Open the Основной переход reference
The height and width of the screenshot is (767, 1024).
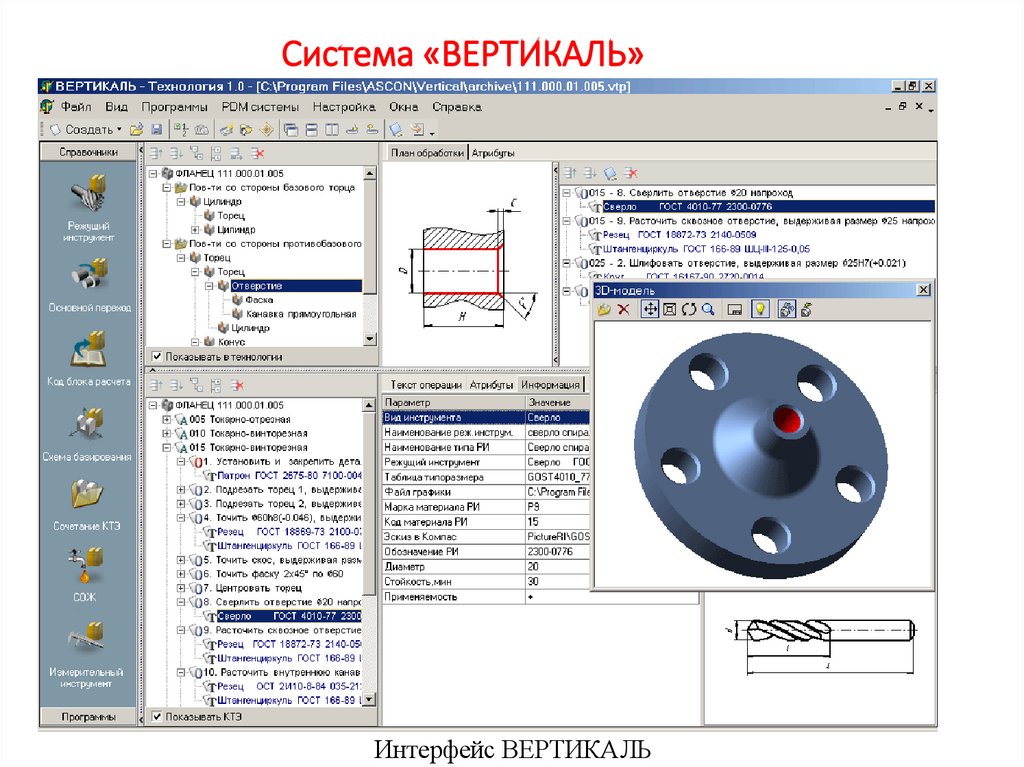(89, 285)
